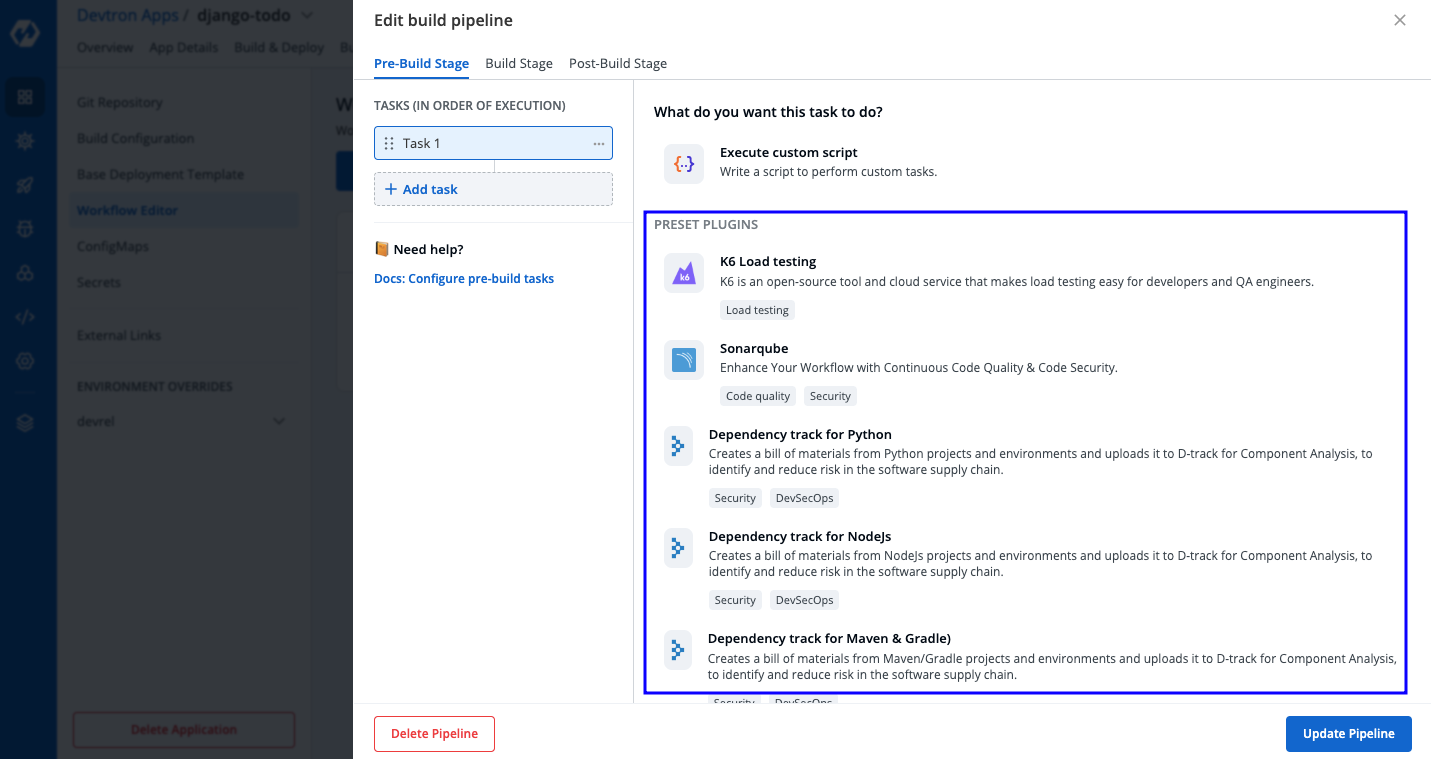Screen dimensions: 1431x759
Task: Choose the Sonarqube plugin icon
Action: (684, 359)
